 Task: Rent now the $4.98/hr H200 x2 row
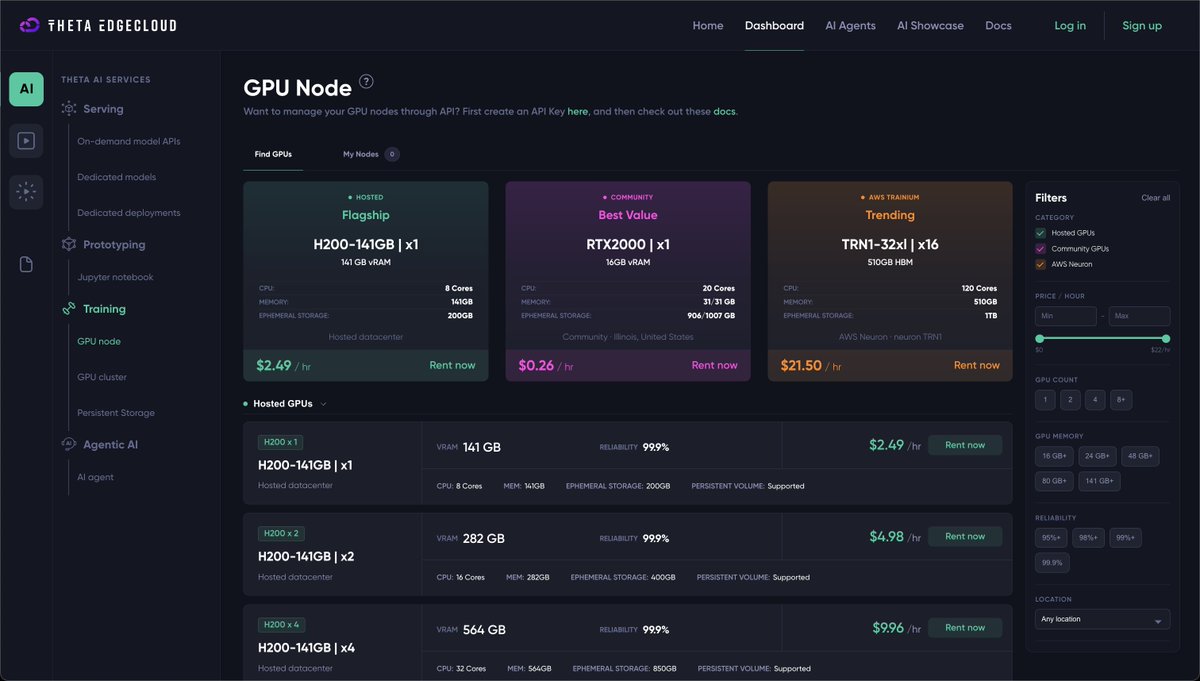[965, 536]
